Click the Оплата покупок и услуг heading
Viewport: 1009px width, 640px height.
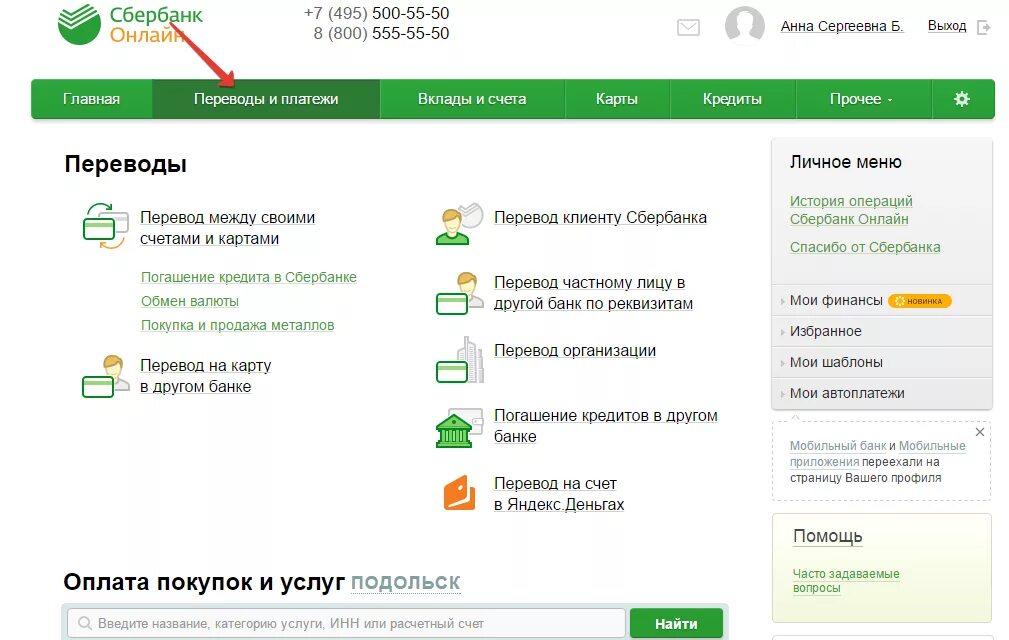204,581
